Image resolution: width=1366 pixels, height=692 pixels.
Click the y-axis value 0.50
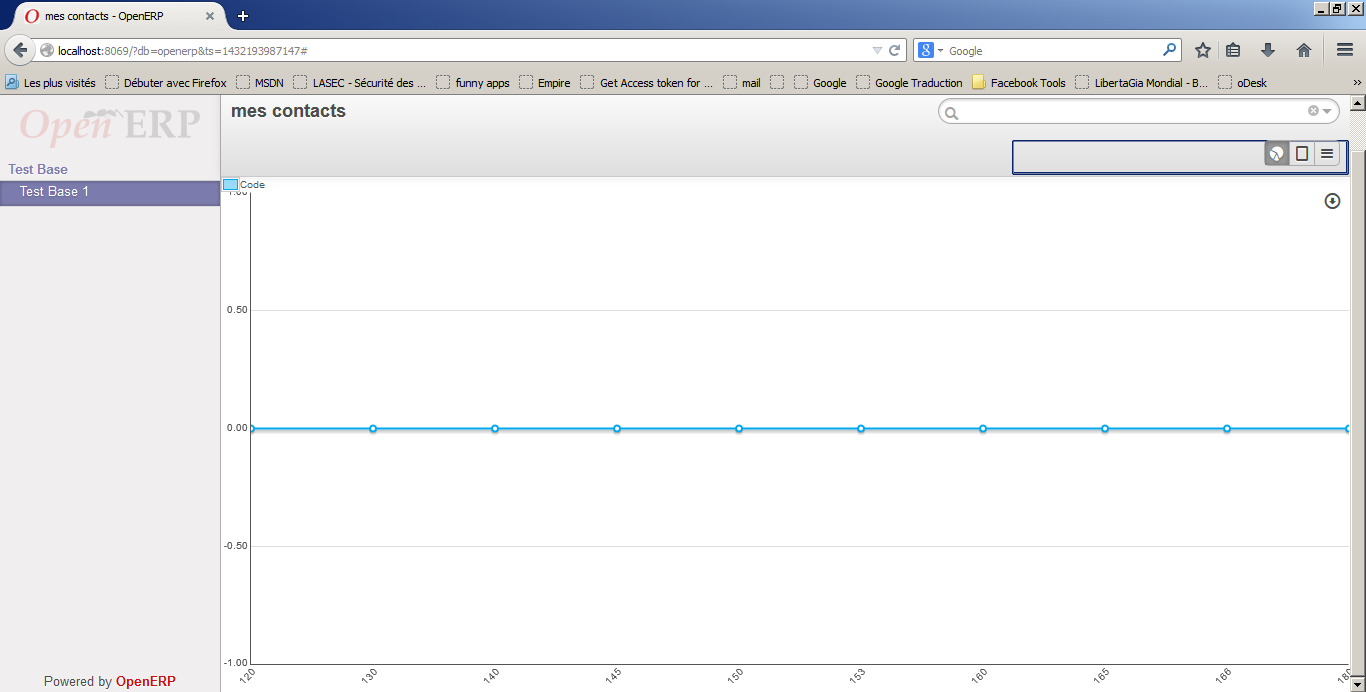(237, 310)
